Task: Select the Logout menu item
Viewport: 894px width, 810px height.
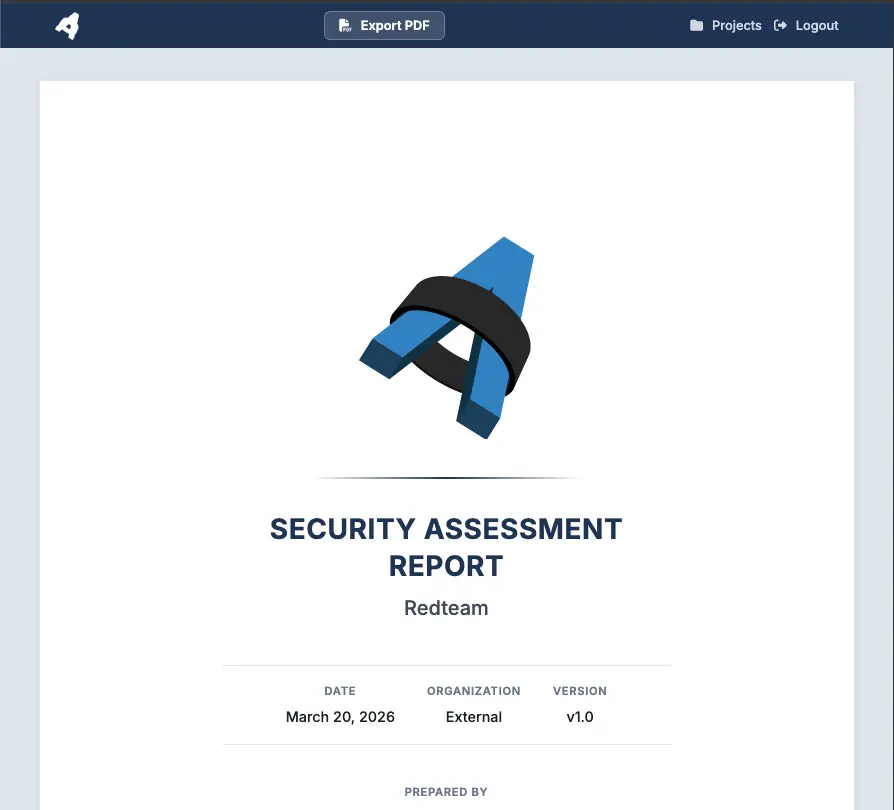Action: tap(816, 25)
